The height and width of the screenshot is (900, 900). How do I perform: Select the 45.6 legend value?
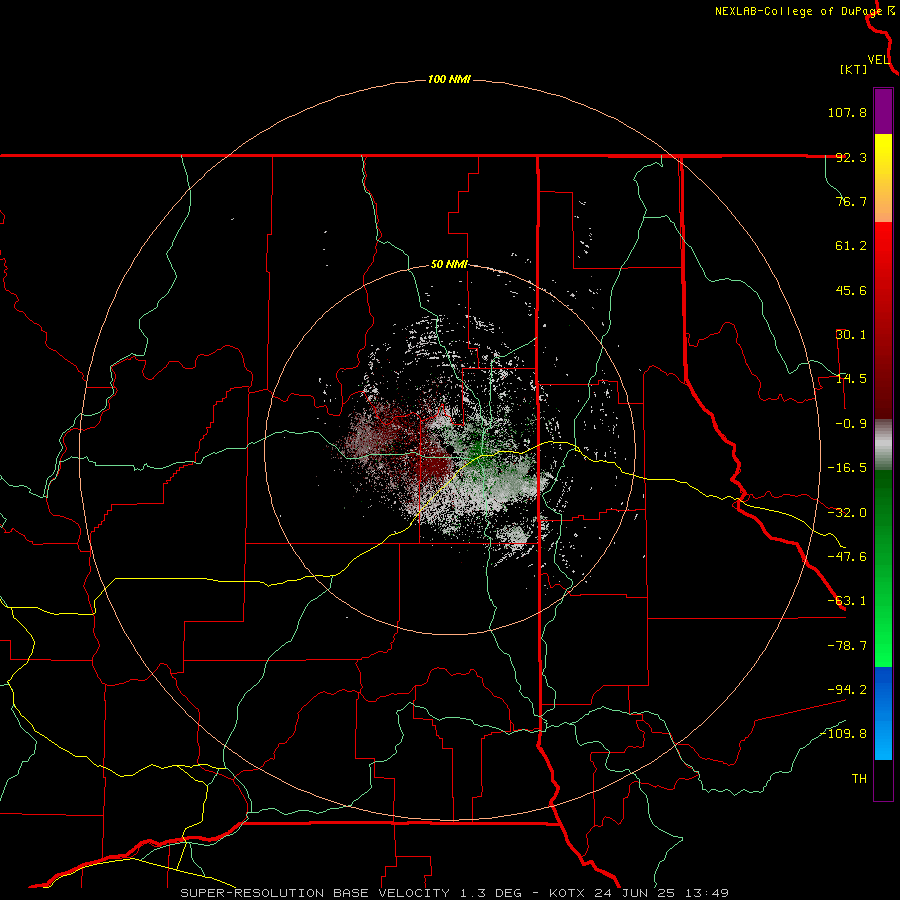coord(851,290)
